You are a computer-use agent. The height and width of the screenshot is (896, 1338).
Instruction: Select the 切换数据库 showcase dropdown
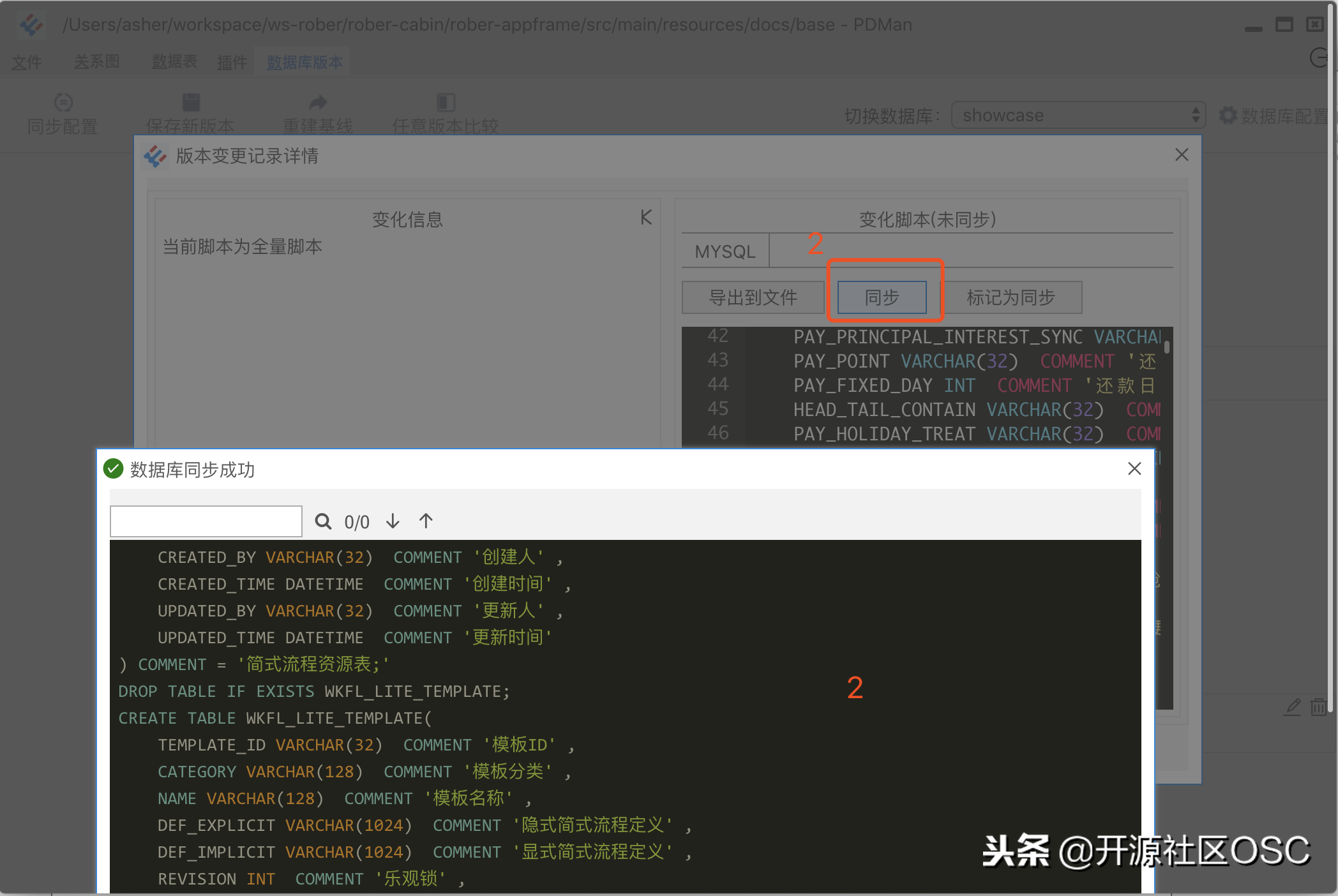[x=1080, y=113]
